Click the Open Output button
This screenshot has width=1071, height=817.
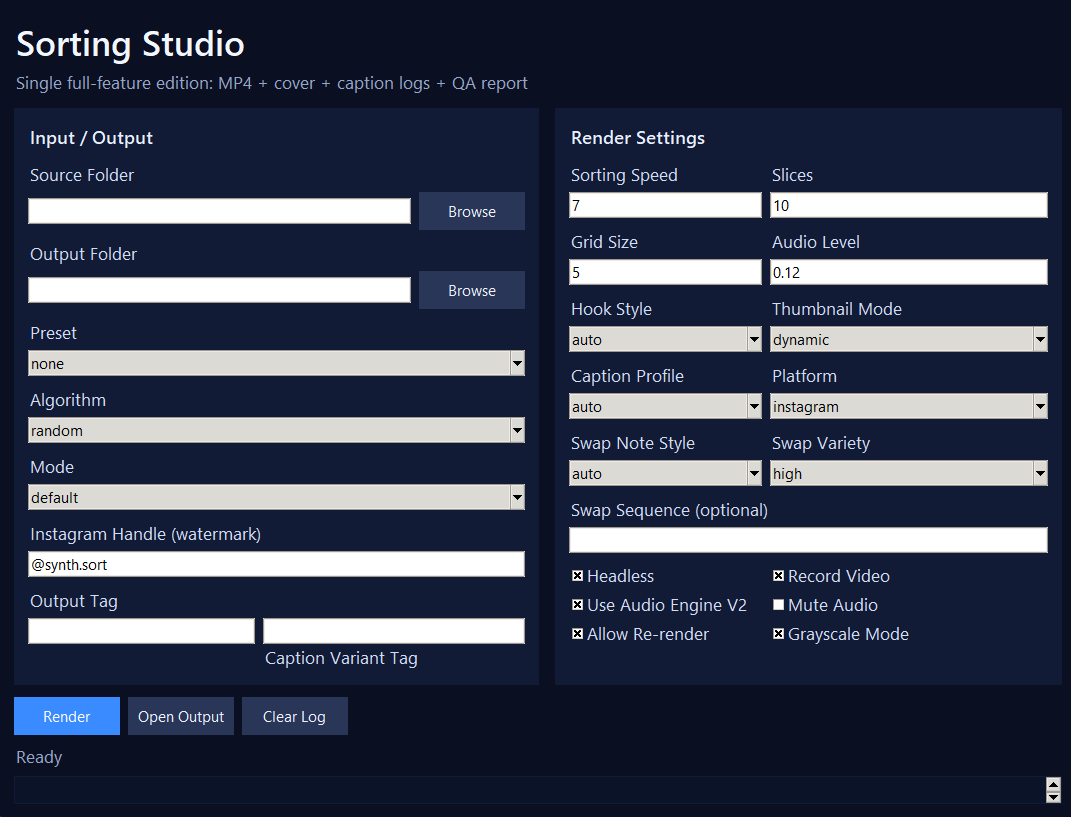181,716
